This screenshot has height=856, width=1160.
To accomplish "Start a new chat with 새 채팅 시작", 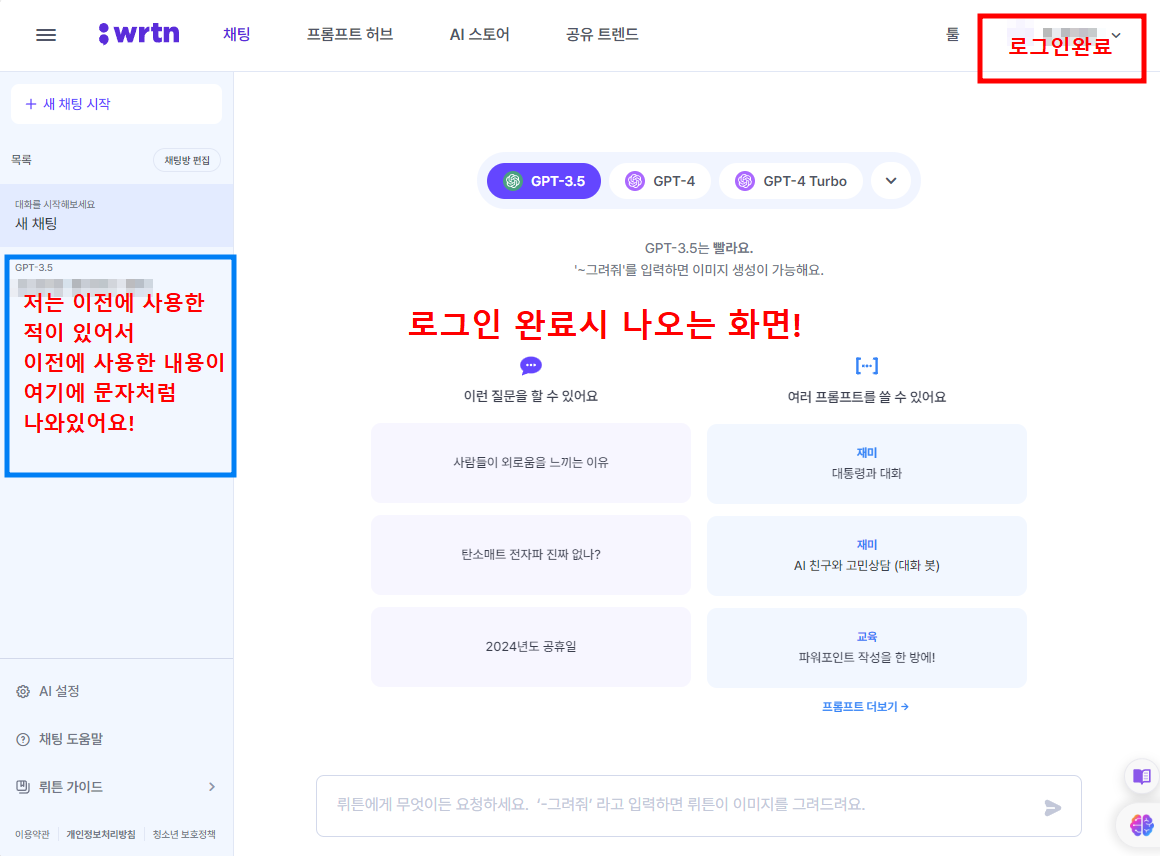I will point(116,104).
